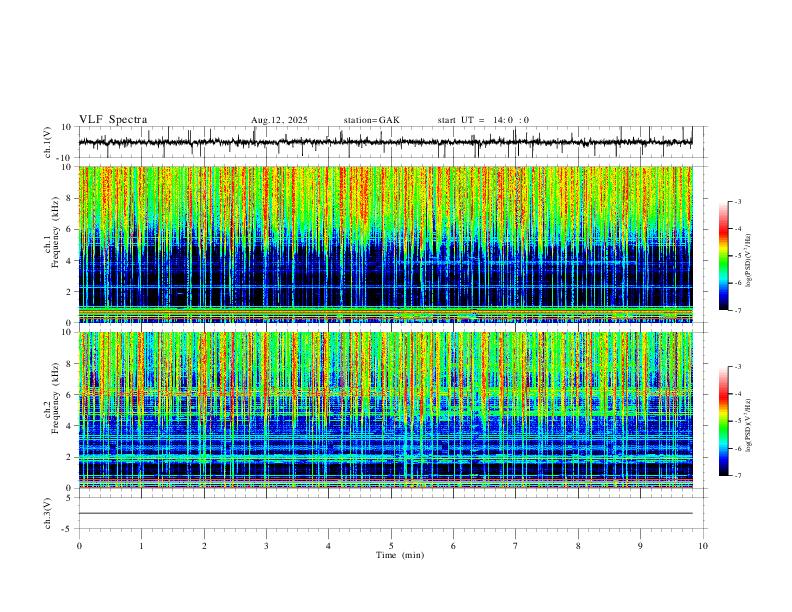Click time axis tick label "5"
792x612 pixels.
click(x=391, y=546)
